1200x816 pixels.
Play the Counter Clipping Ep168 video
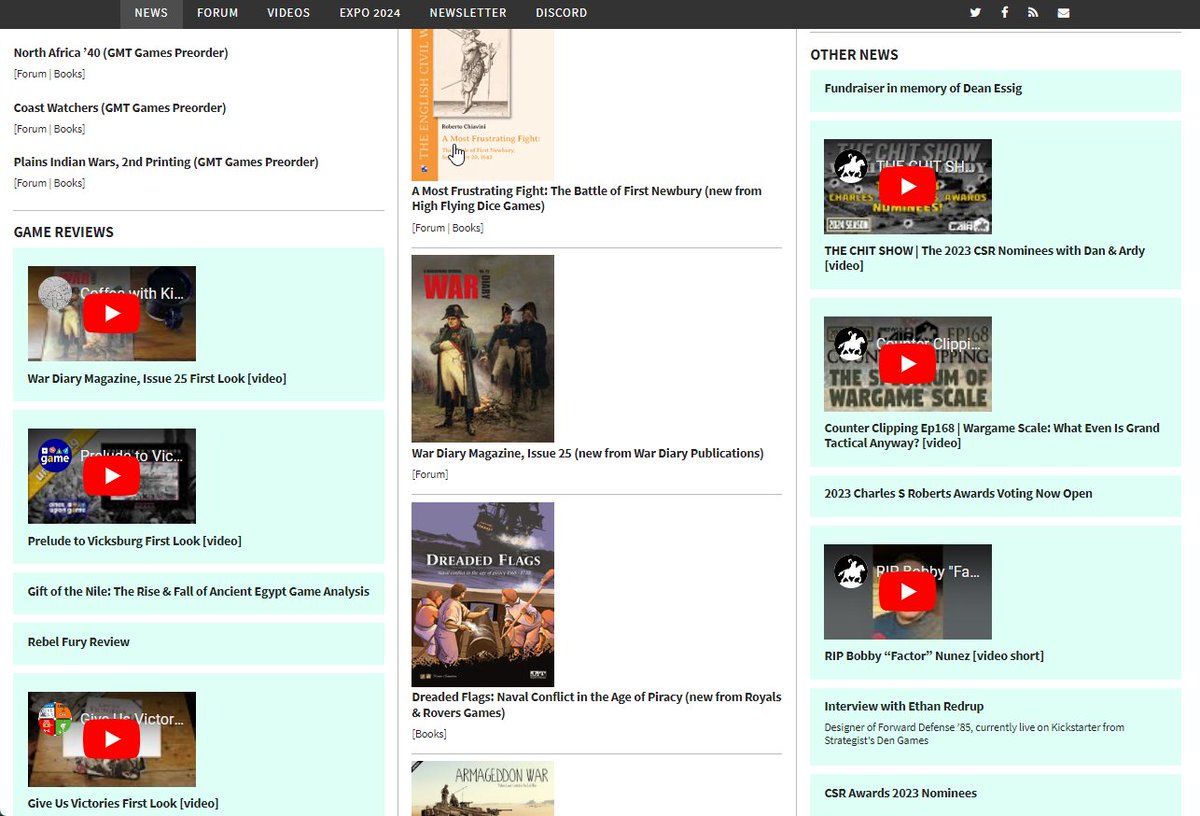point(907,363)
